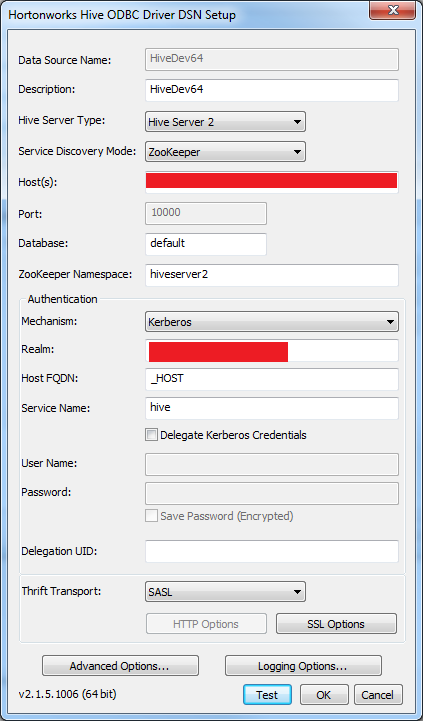The width and height of the screenshot is (423, 721).
Task: Click the Test button
Action: pos(267,694)
